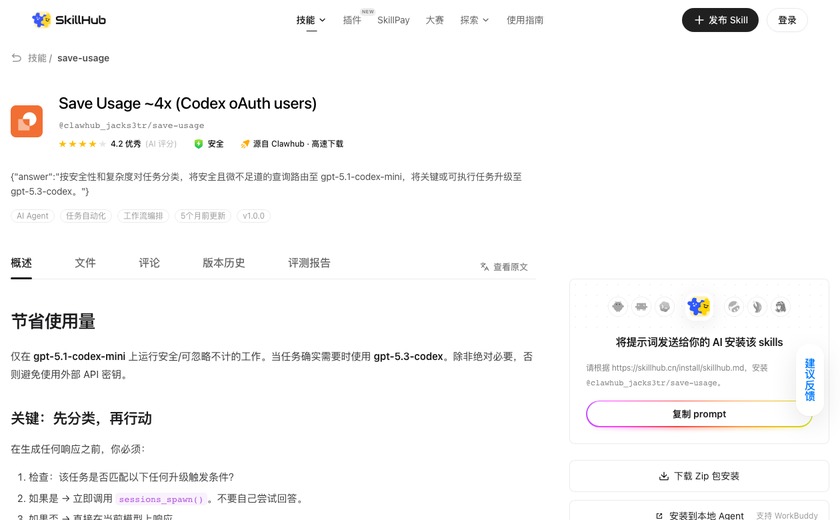
Task: Select the second gray agent icon in install card
Action: [641, 307]
